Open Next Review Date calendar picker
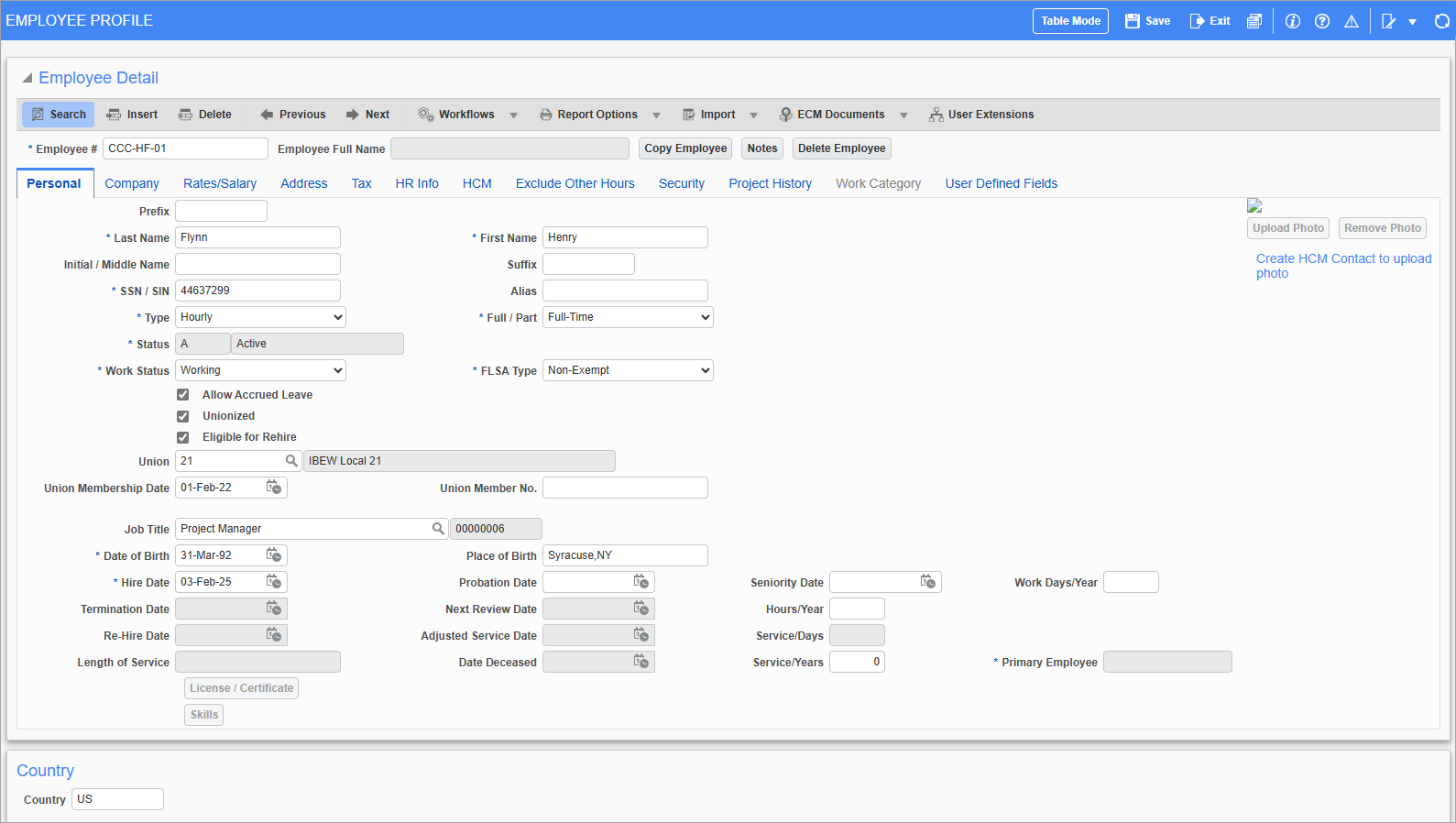The width and height of the screenshot is (1456, 823). click(641, 609)
